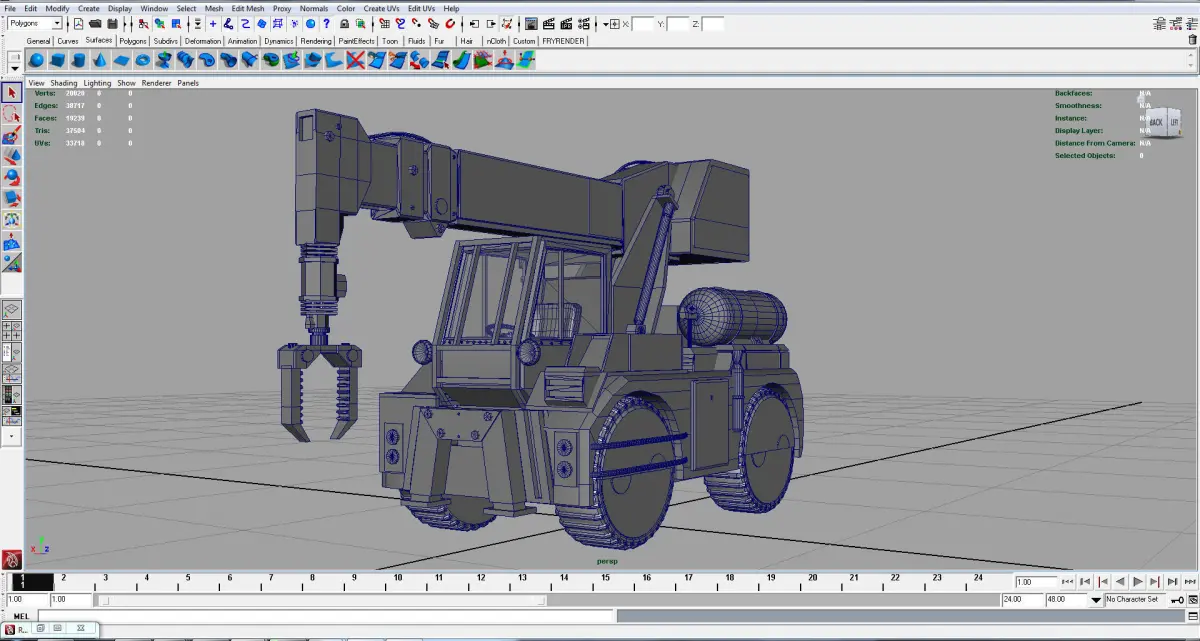Click the go to start button
The height and width of the screenshot is (641, 1200).
[x=1067, y=581]
